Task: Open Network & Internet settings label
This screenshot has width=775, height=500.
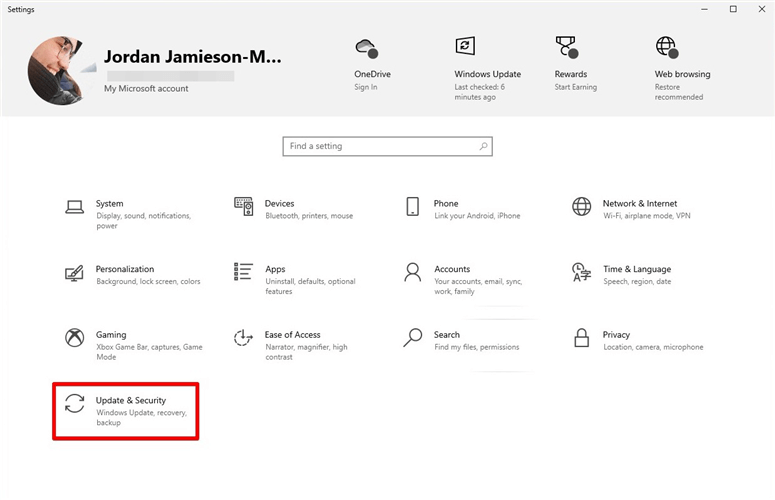Action: coord(640,204)
